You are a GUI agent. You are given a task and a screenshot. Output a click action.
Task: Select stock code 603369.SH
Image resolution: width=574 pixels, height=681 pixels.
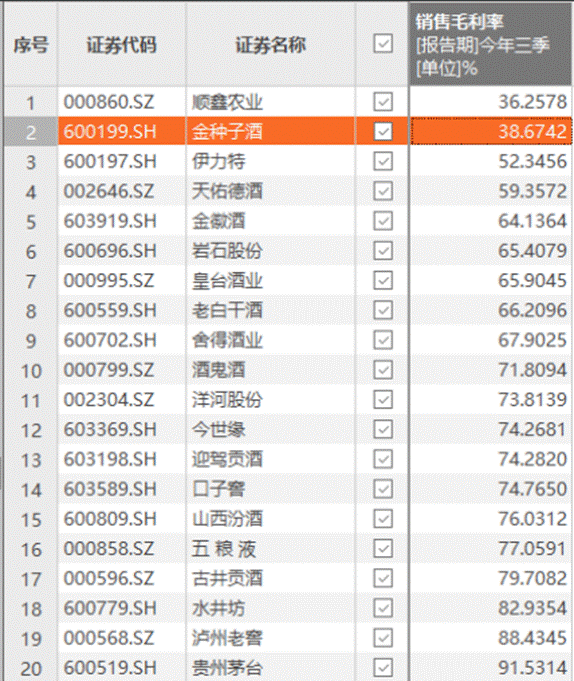pyautogui.click(x=110, y=430)
